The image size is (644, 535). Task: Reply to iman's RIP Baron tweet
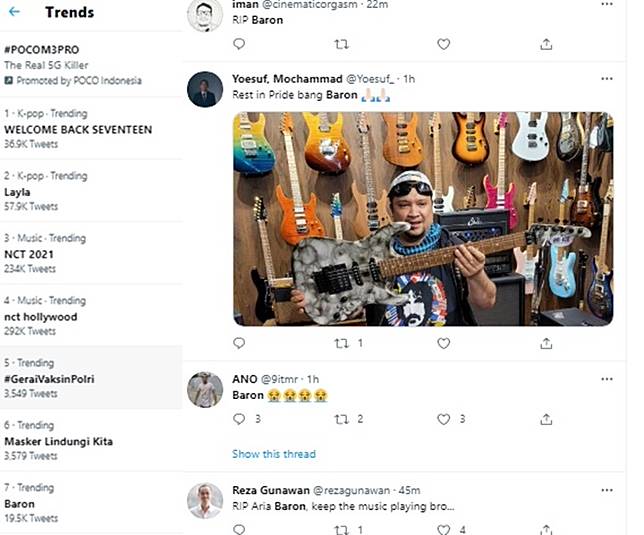238,44
